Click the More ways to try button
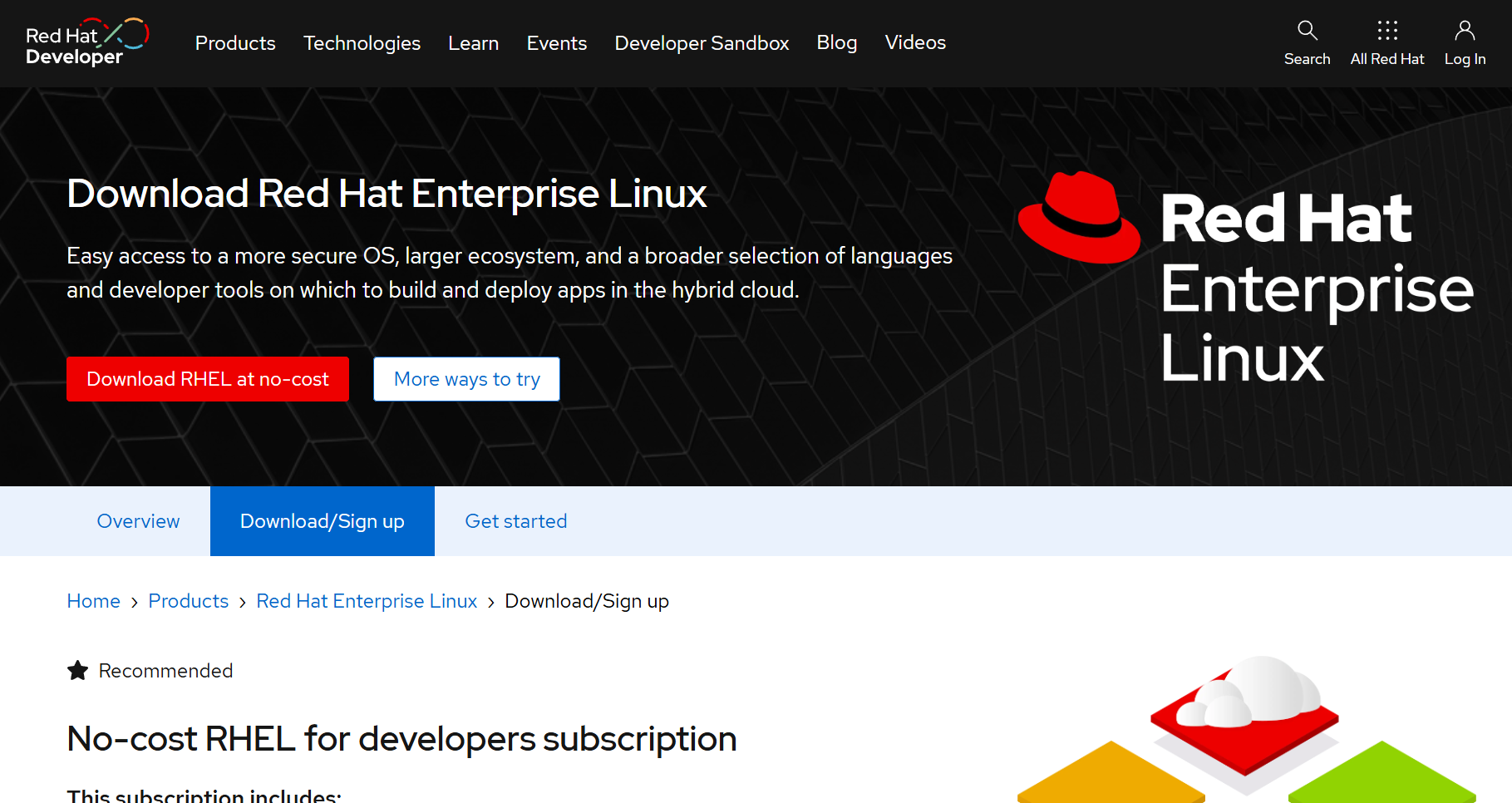 click(466, 379)
